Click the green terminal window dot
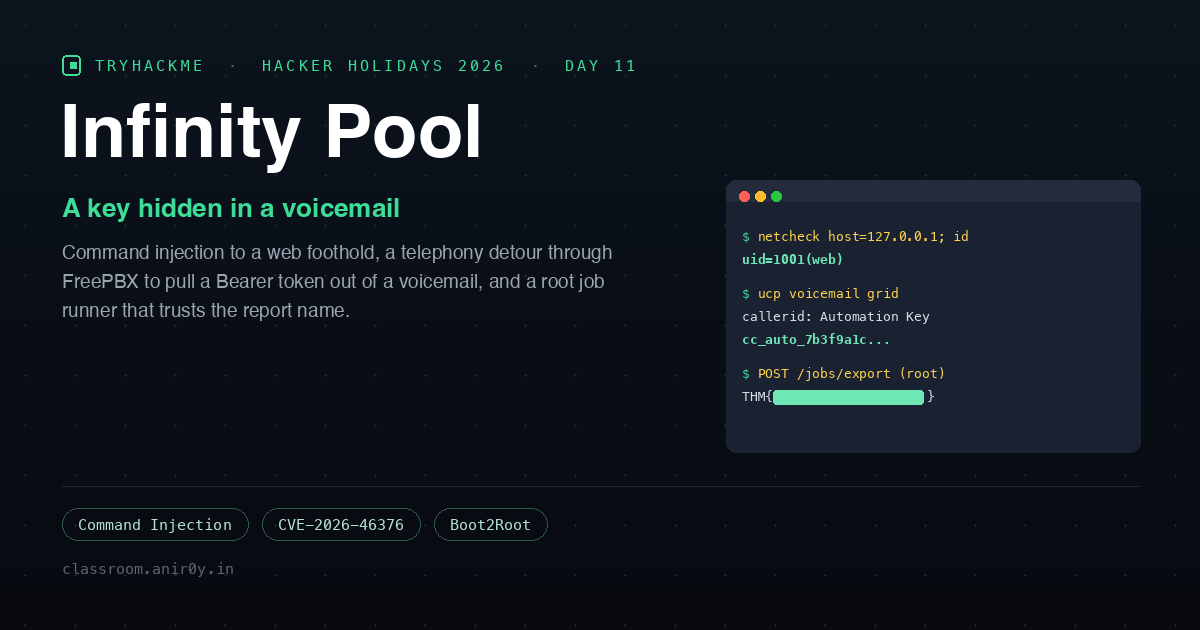The image size is (1200, 630). point(776,196)
